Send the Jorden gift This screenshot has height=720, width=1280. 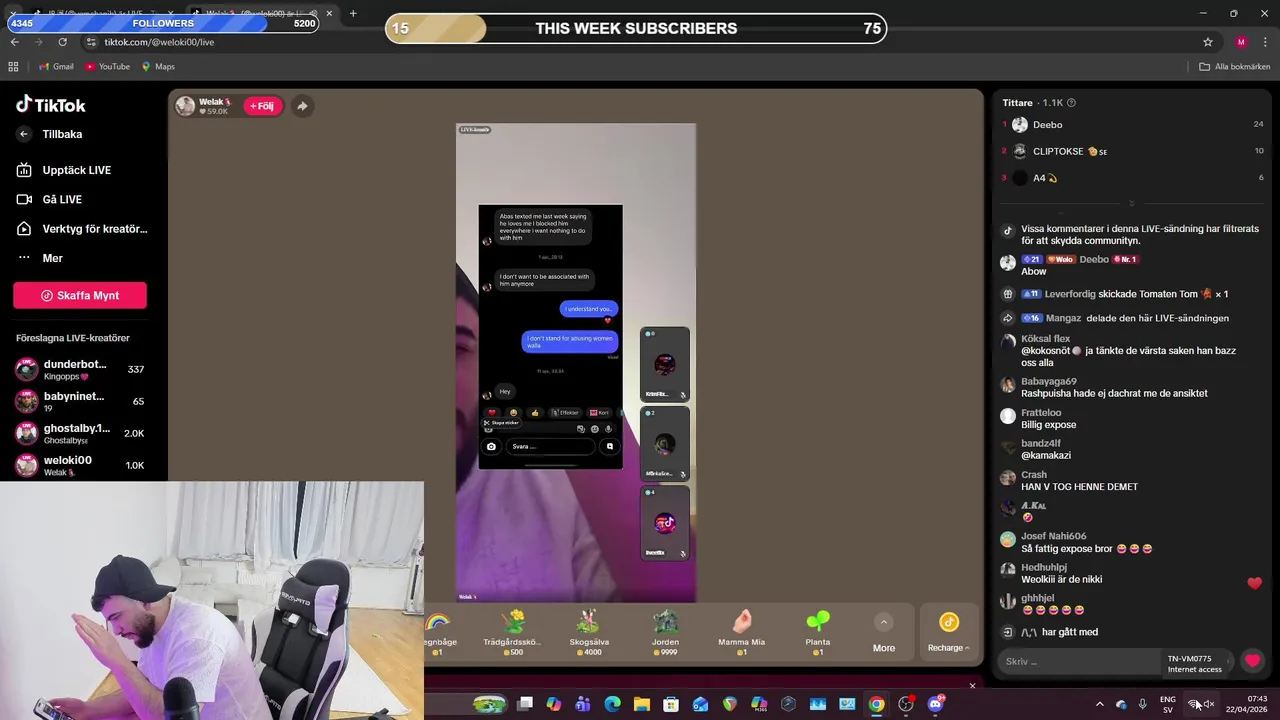coord(665,633)
